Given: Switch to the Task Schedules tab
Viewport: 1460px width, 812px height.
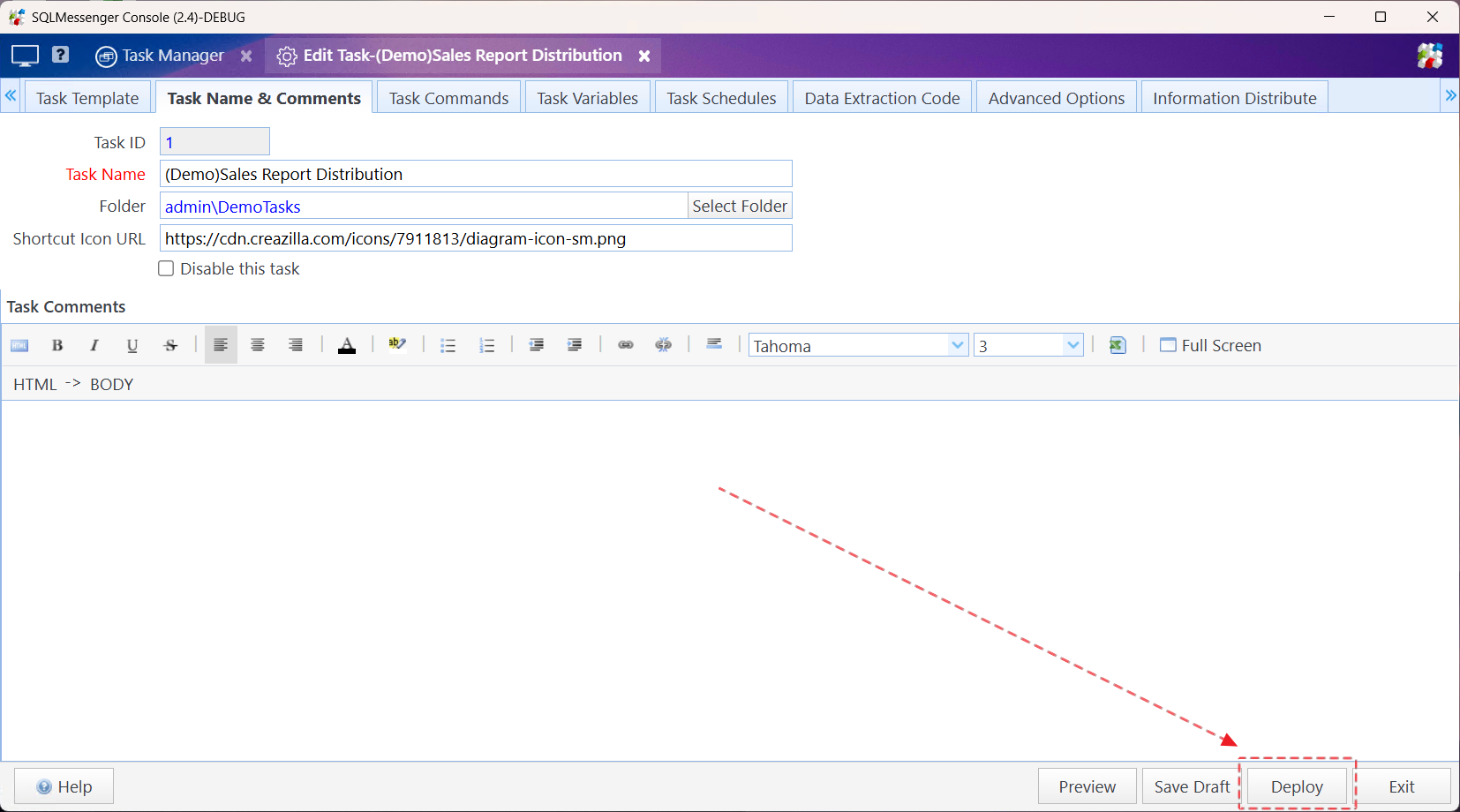Looking at the screenshot, I should click(x=721, y=97).
